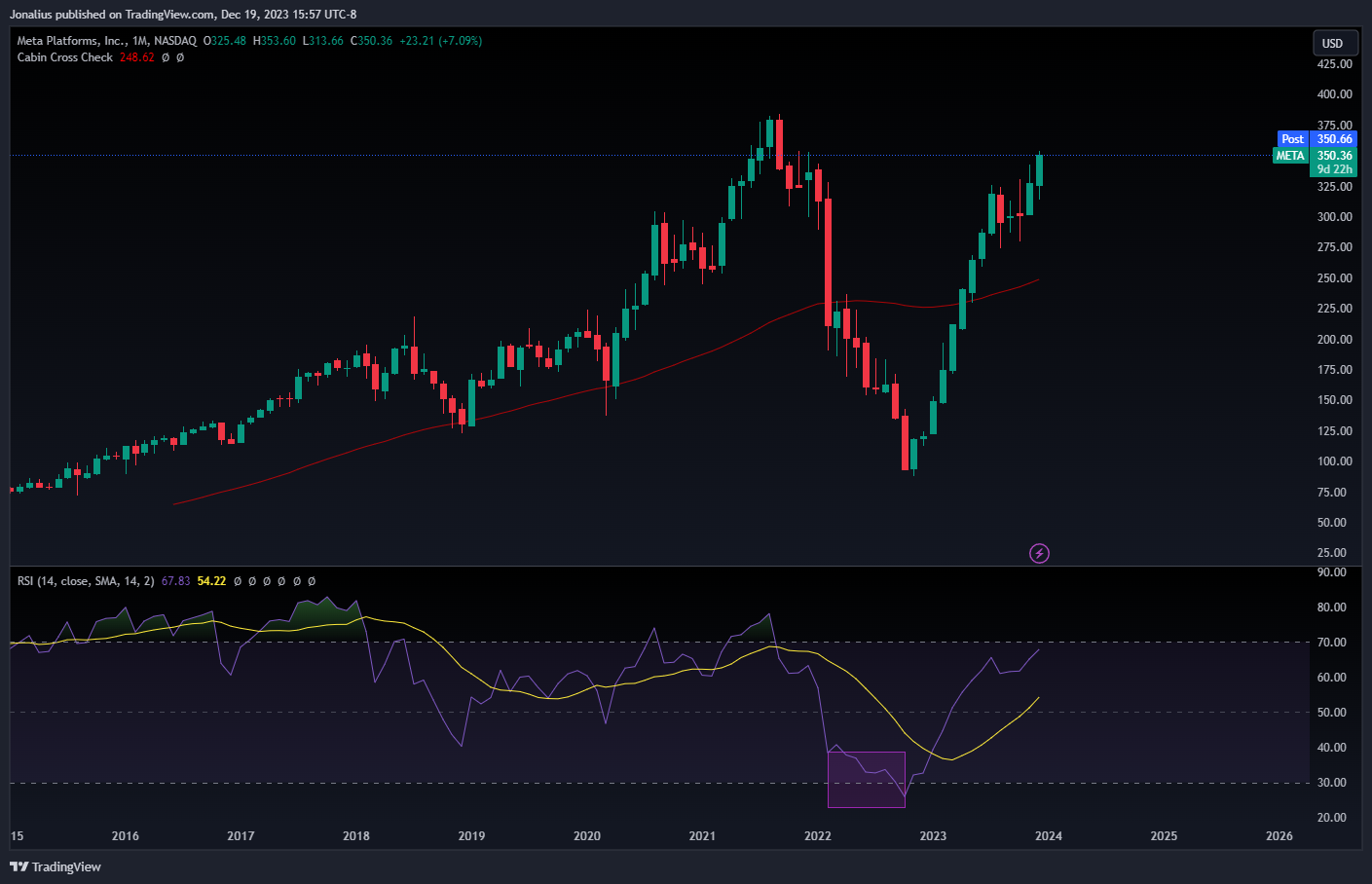Screen dimensions: 1372x884
Task: Click the TradingView logo at bottom left
Action: 56,866
